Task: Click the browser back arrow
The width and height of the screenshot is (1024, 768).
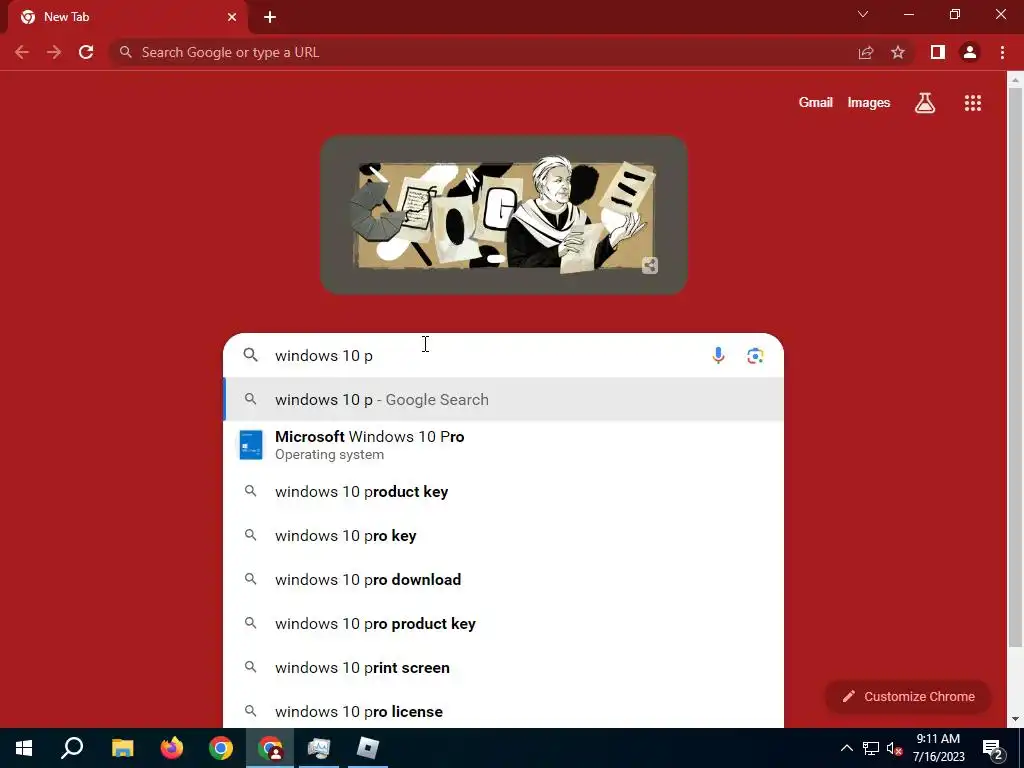Action: tap(22, 52)
